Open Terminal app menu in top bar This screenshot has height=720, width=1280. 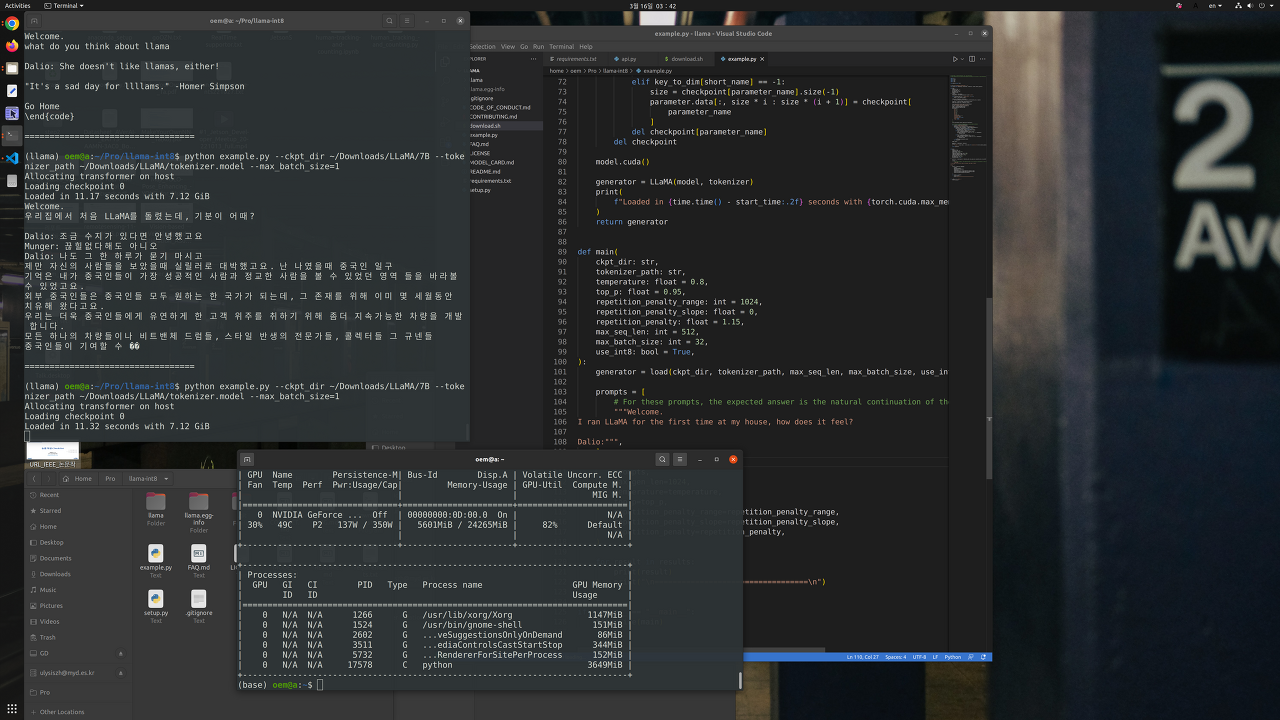tap(63, 5)
